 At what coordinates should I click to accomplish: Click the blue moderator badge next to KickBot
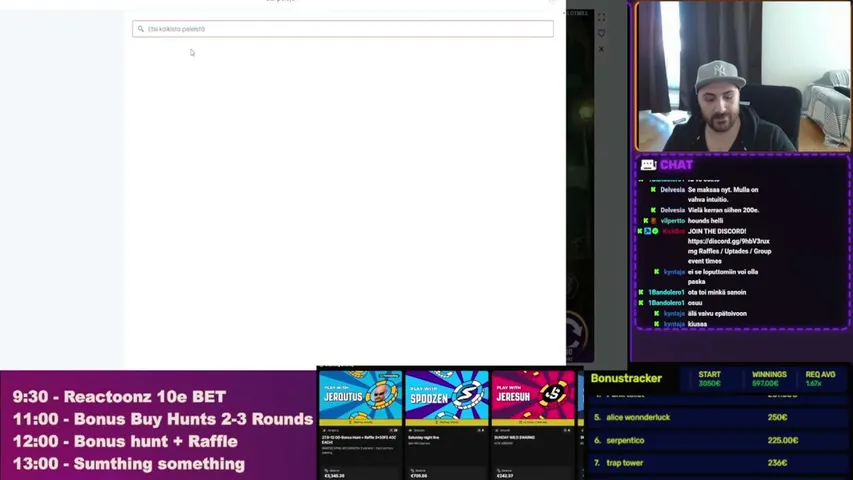(x=647, y=231)
